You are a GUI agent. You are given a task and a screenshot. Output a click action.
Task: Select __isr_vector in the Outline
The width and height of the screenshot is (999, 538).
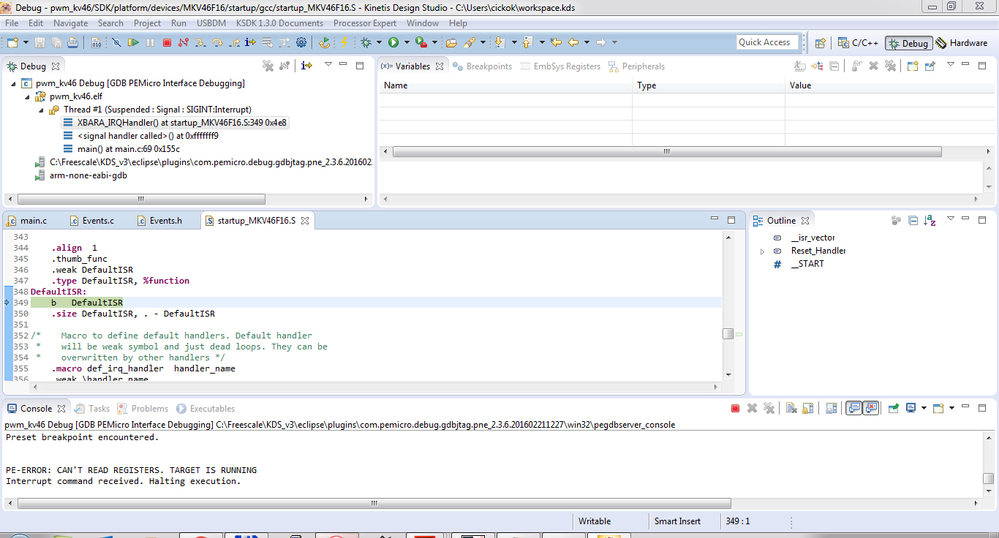[x=812, y=238]
